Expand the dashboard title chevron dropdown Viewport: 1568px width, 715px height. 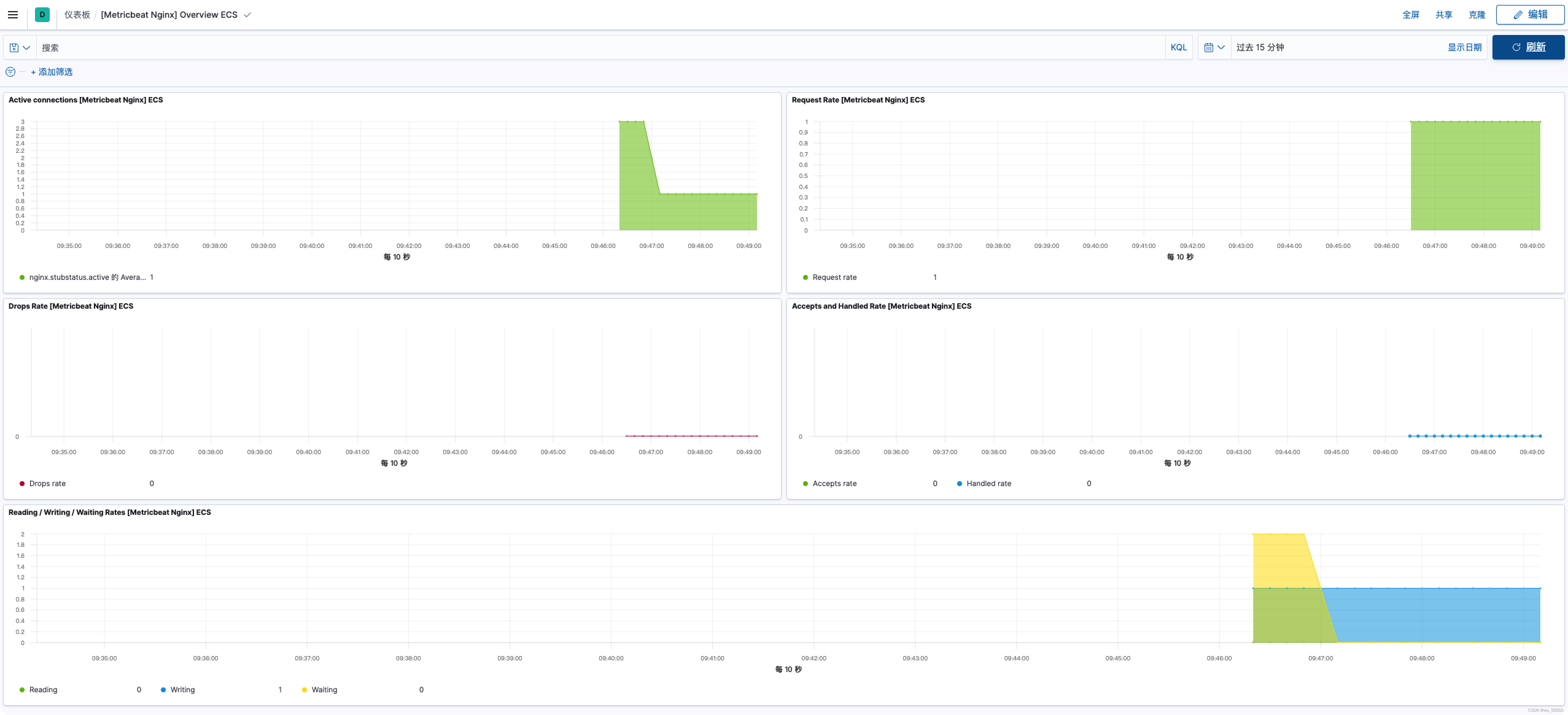pos(247,15)
